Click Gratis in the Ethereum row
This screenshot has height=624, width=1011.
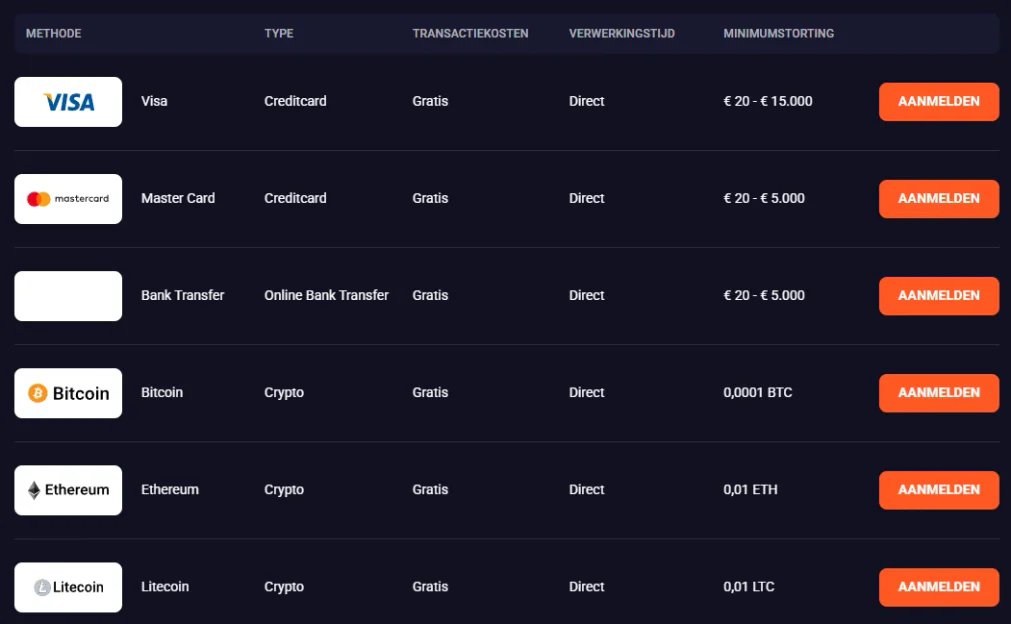(x=430, y=489)
